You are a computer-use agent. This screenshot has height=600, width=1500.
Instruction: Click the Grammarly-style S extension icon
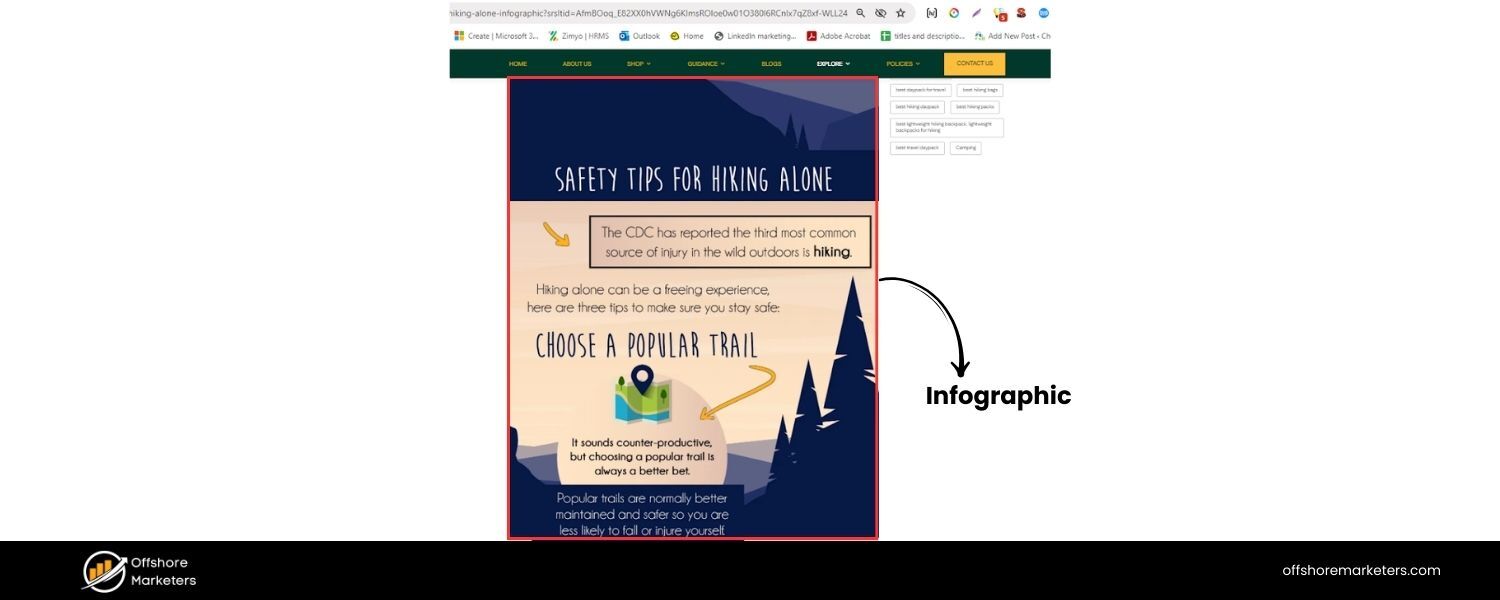coord(1021,13)
